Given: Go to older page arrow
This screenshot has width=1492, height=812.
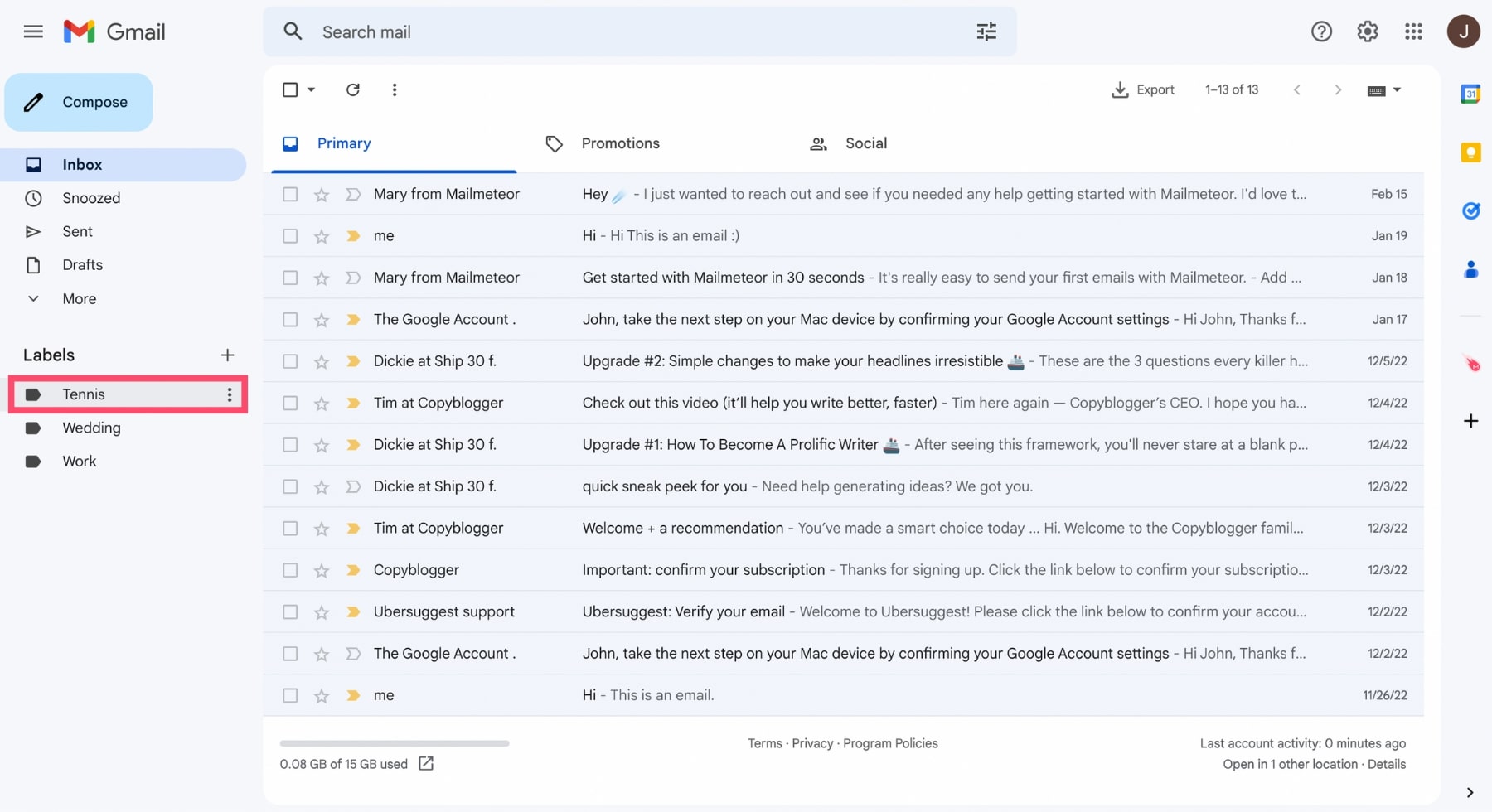Looking at the screenshot, I should click(1338, 89).
